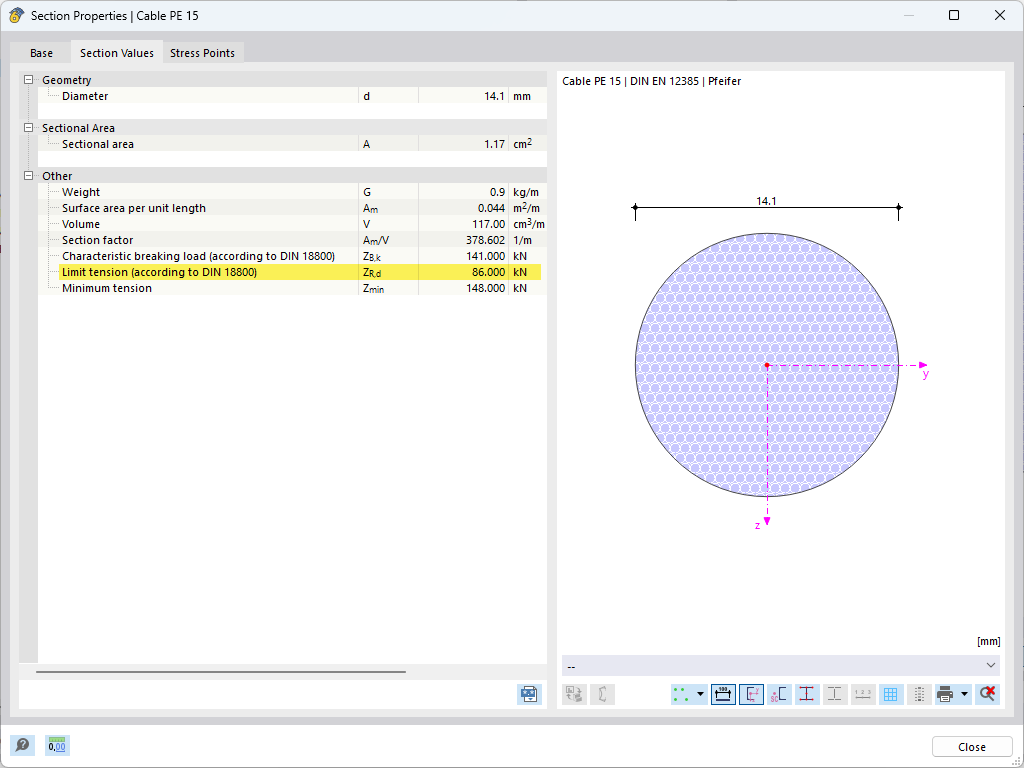Click the minimum tension value 148.000
Viewport: 1024px width, 768px height.
click(485, 288)
